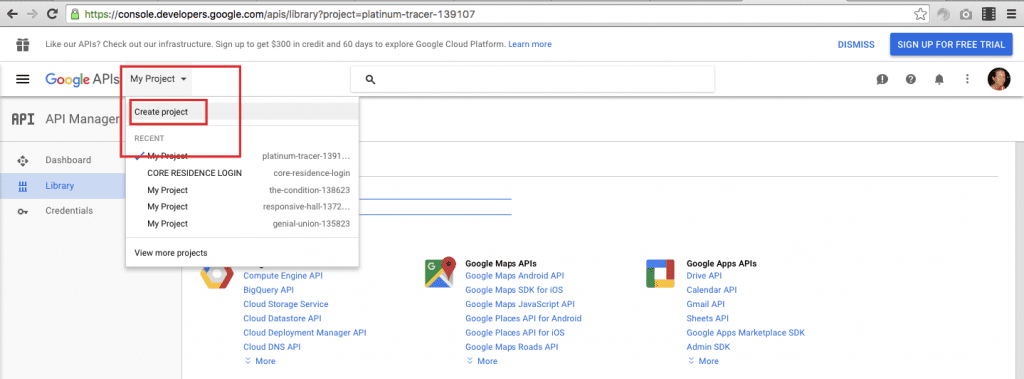1024x379 pixels.
Task: Click the Google Maps APIs icon
Action: click(440, 273)
